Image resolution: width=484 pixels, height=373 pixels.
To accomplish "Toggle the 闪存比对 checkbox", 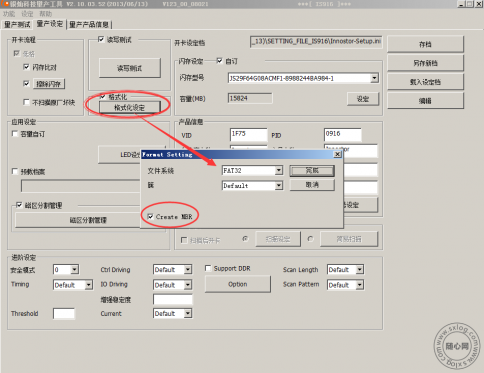I will click(x=26, y=67).
